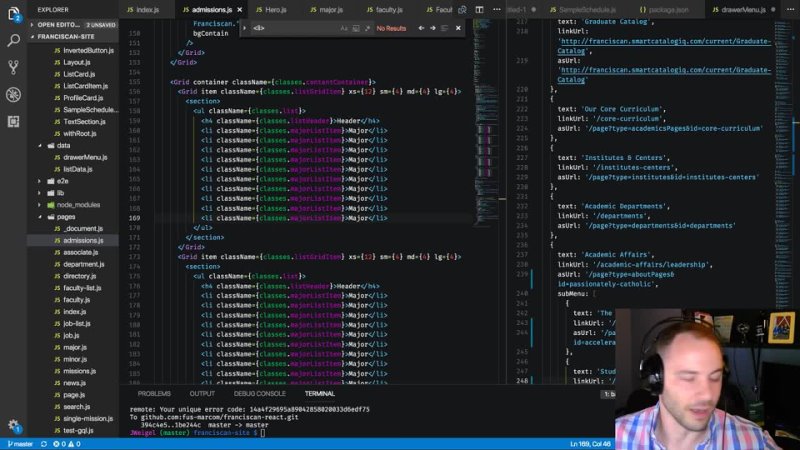Open Layout.js in explorer
This screenshot has height=450, width=800.
pos(77,62)
